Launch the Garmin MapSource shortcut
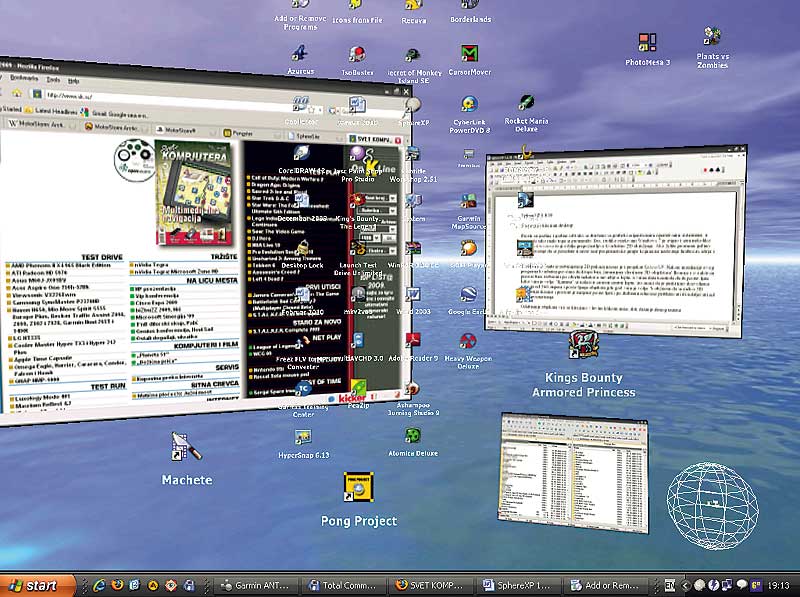Image resolution: width=800 pixels, height=597 pixels. click(x=468, y=202)
